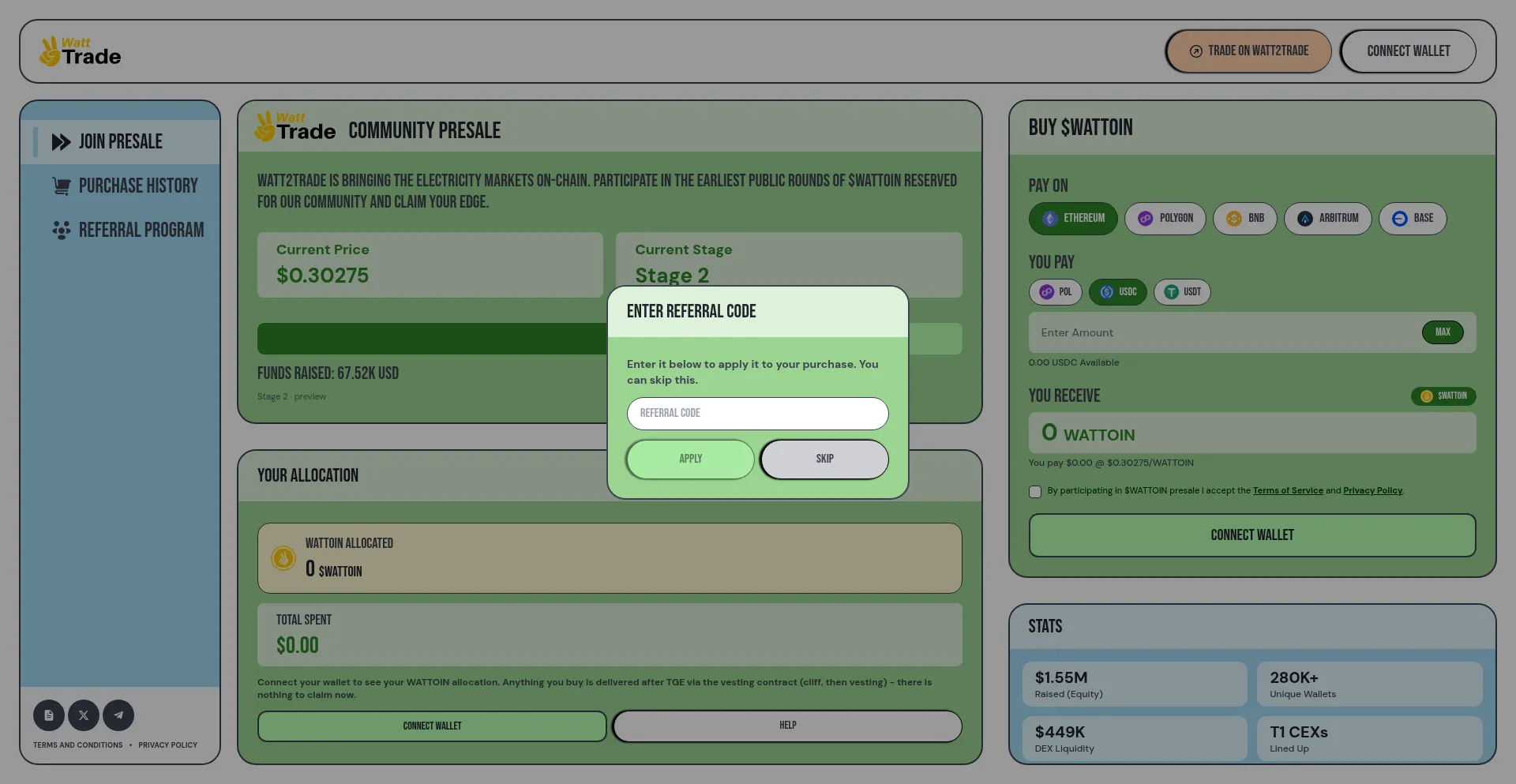The image size is (1516, 784).
Task: Click Connect Wallet in Buy $WATTOIN panel
Action: 1252,535
